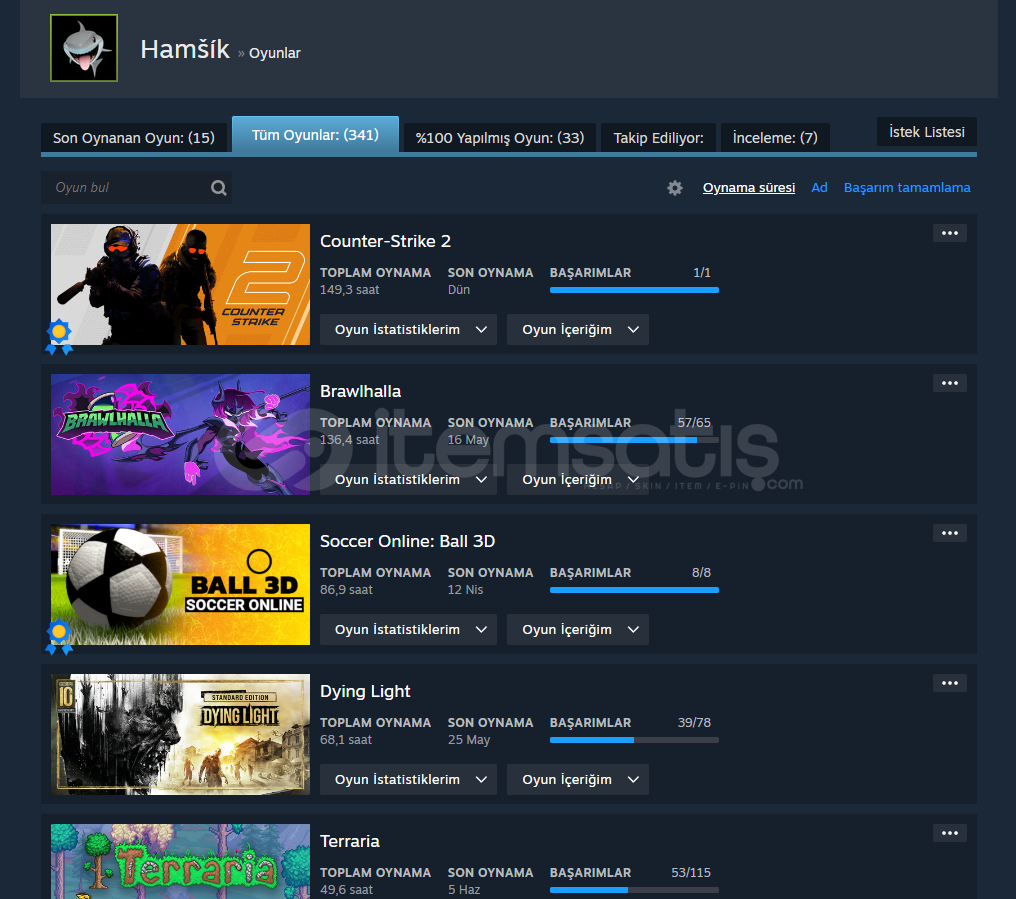
Task: Open the Dying Light game title
Action: (365, 692)
